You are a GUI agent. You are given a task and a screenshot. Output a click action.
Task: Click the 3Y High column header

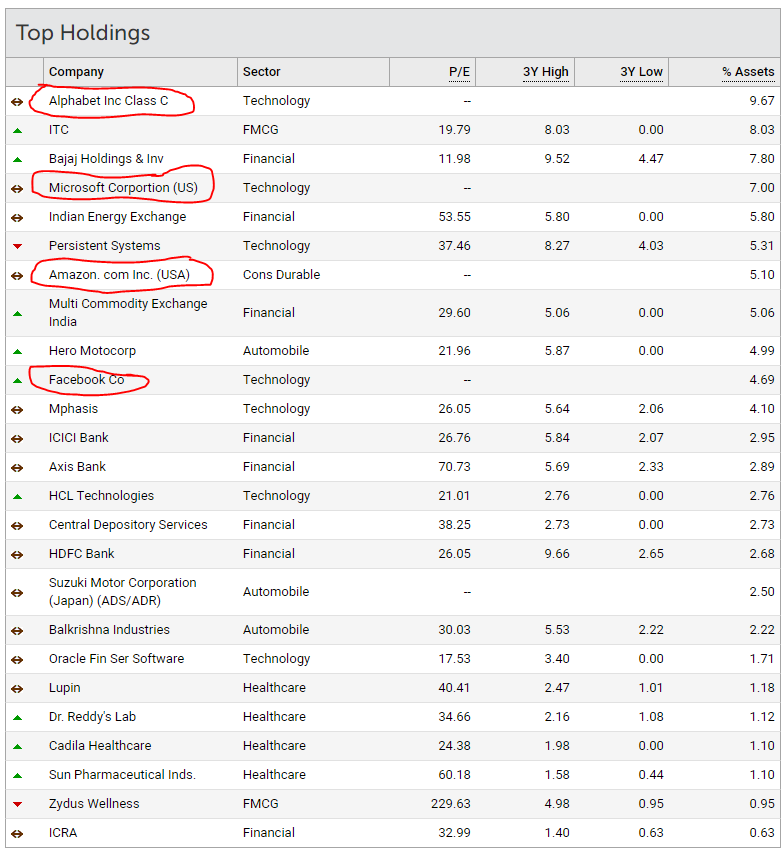tap(546, 72)
